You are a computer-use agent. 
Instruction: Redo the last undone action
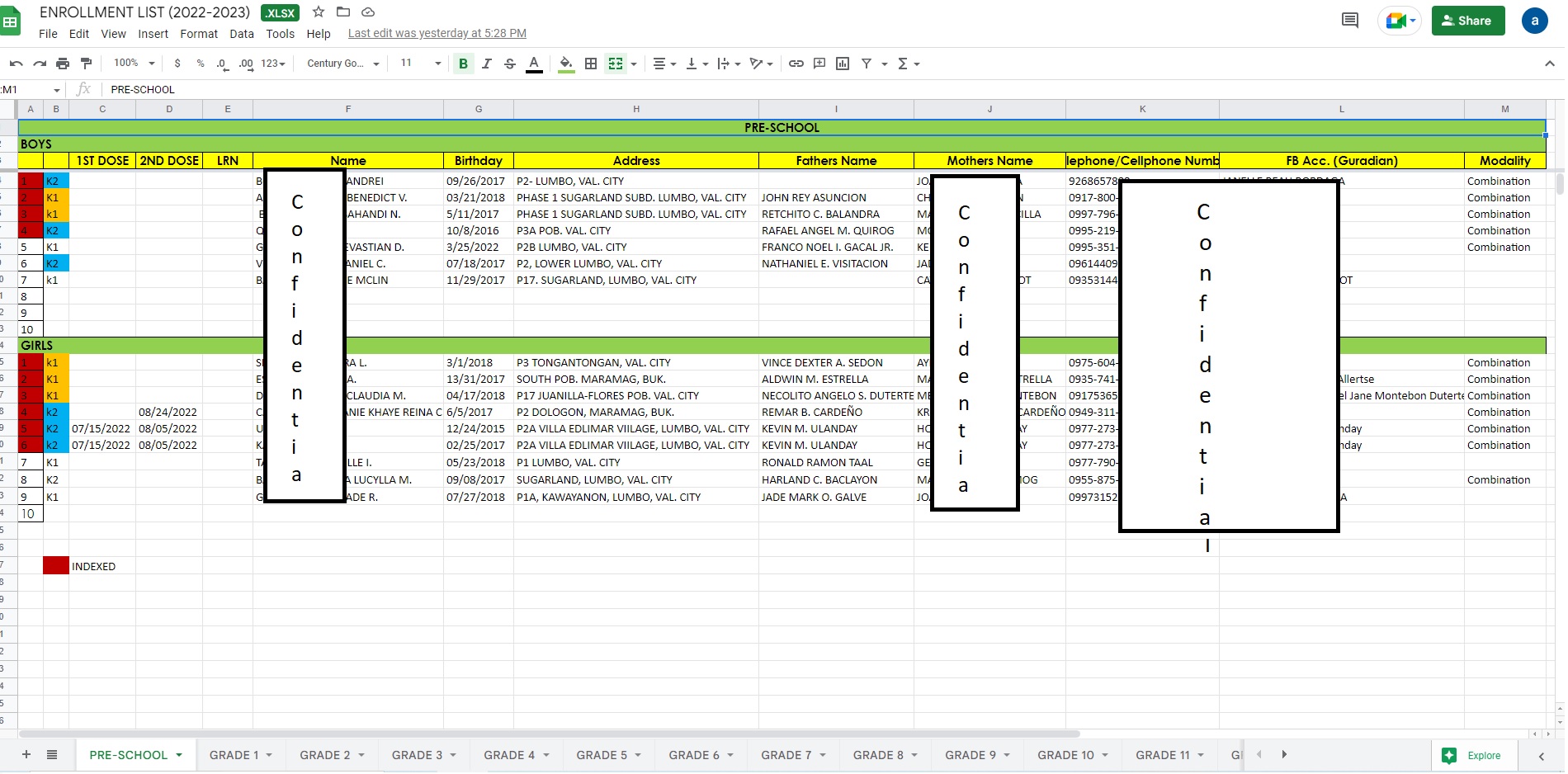click(39, 64)
